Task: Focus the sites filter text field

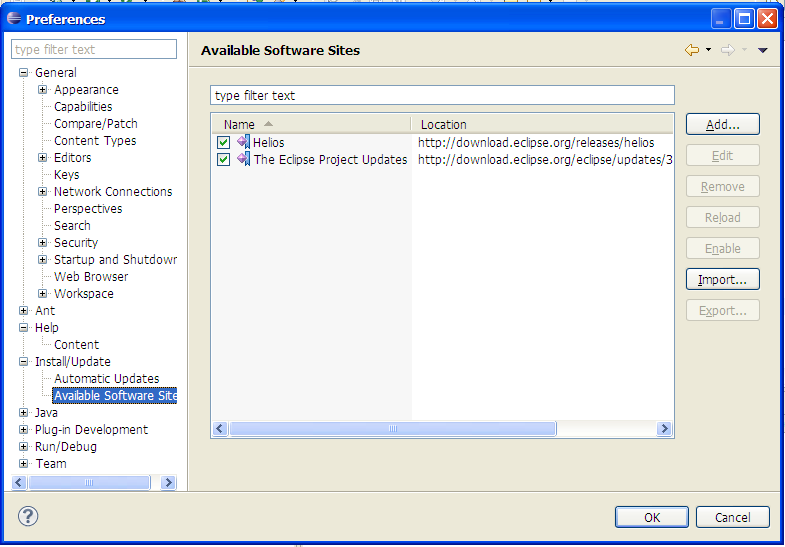Action: pos(442,95)
